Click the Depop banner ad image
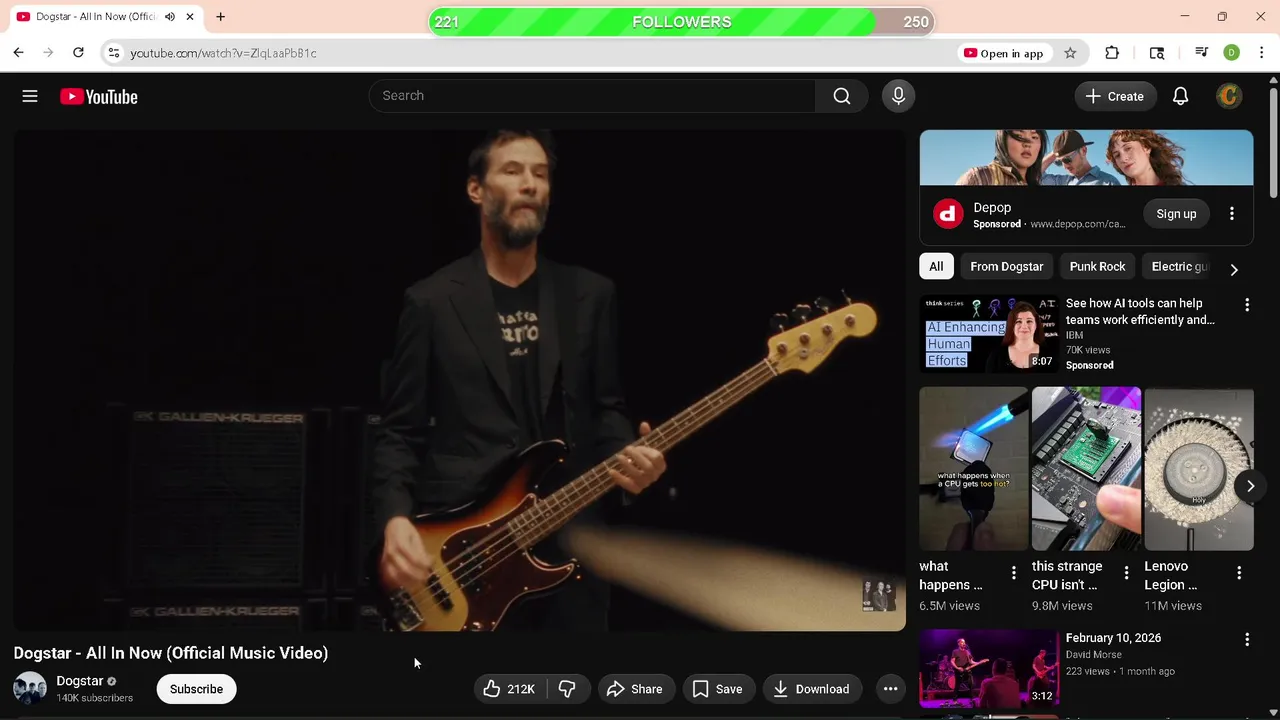Viewport: 1280px width, 720px height. coord(1086,158)
